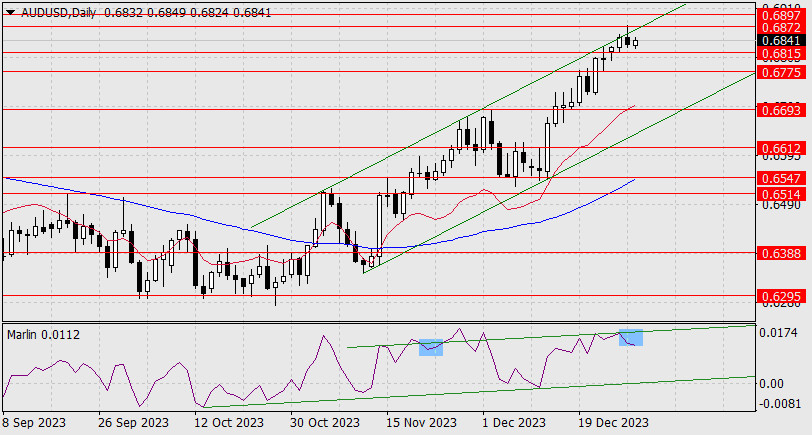Select the 0.6295 price level label
Image resolution: width=812 pixels, height=435 pixels.
point(782,297)
